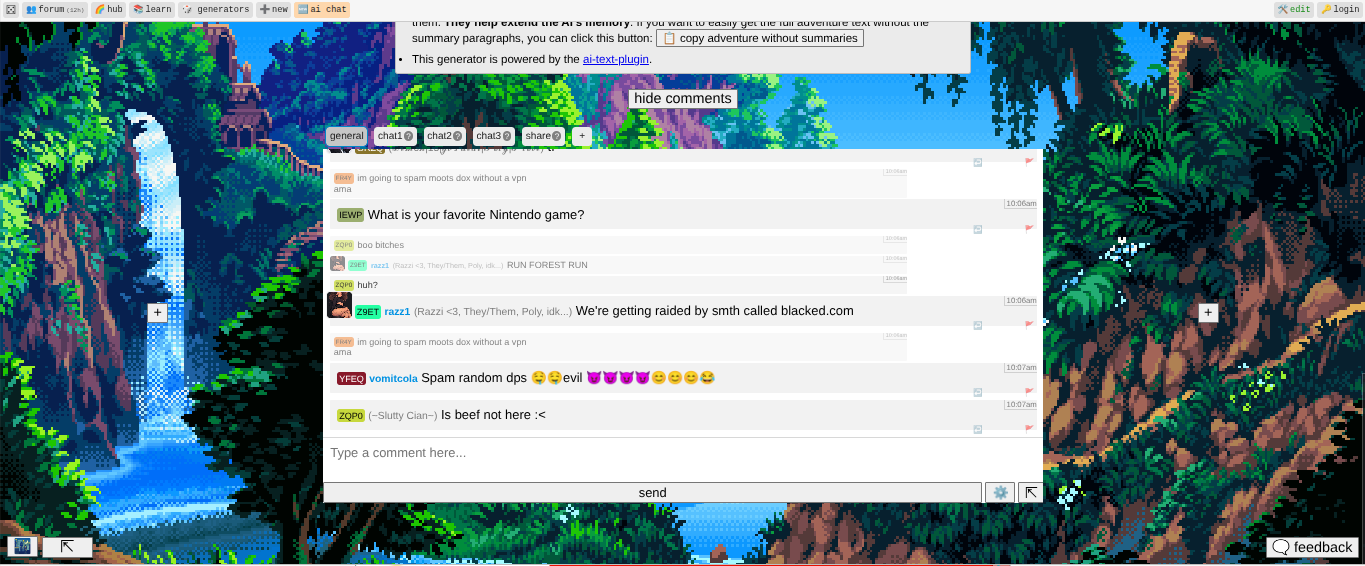The height and width of the screenshot is (566, 1365).
Task: Focus the 'Type a comment here...' field
Action: pos(683,459)
